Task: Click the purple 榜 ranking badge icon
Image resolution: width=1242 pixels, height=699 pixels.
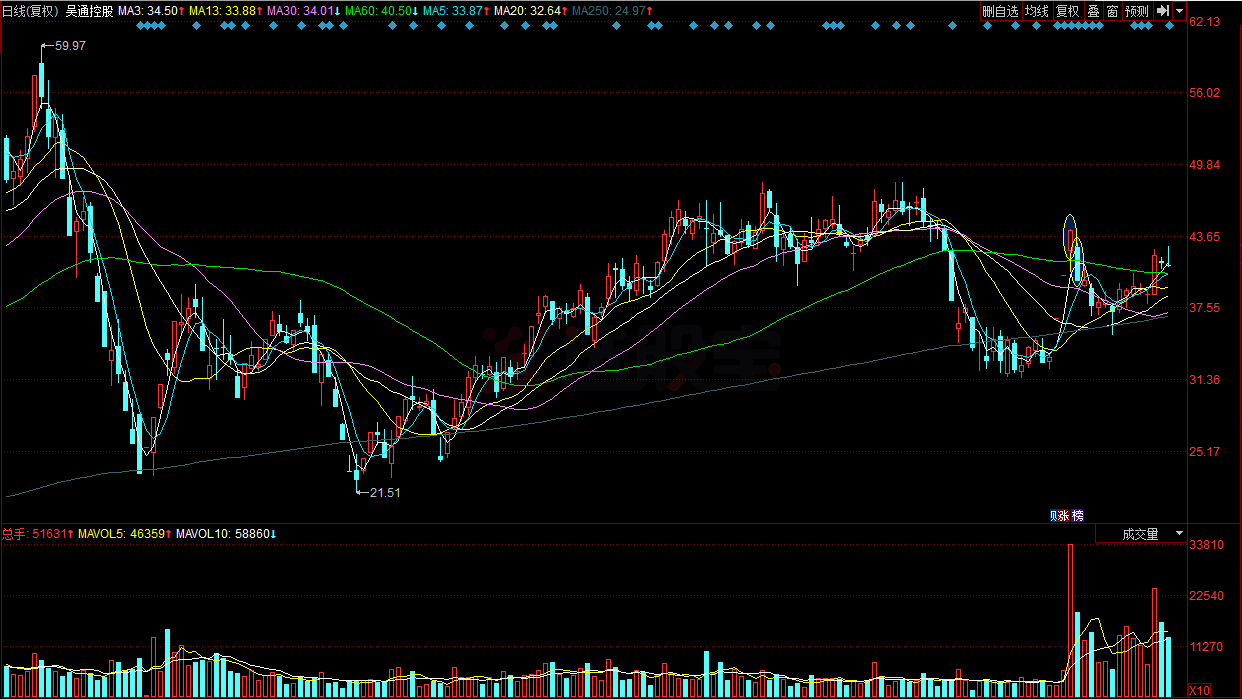Action: pos(1077,516)
